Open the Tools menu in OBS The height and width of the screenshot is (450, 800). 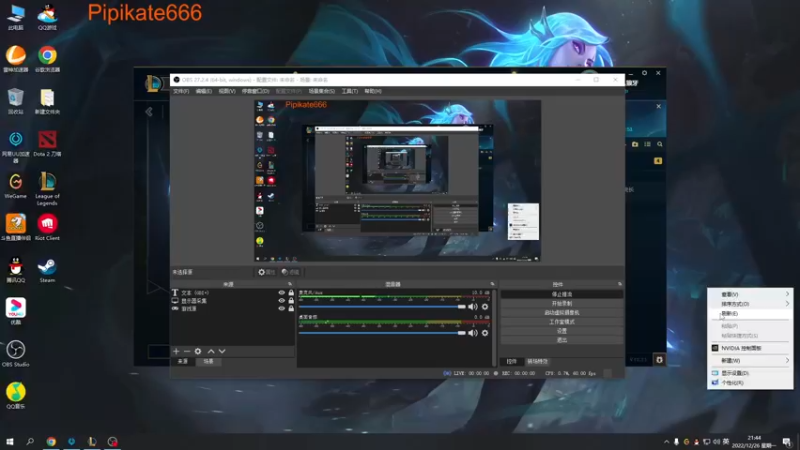(x=349, y=91)
